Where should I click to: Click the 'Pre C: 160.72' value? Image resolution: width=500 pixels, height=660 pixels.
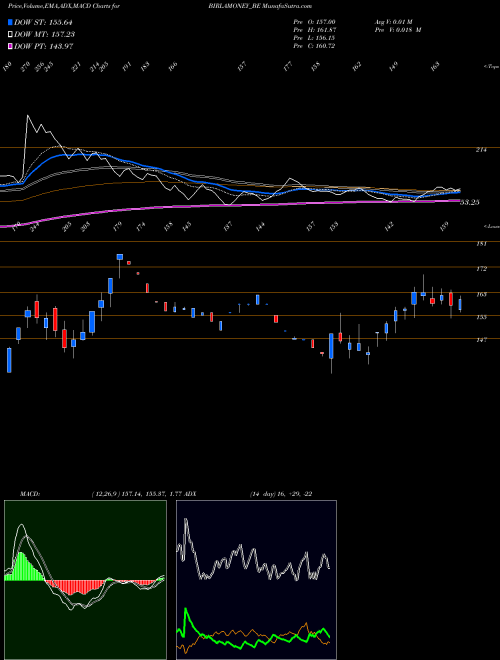coord(314,46)
